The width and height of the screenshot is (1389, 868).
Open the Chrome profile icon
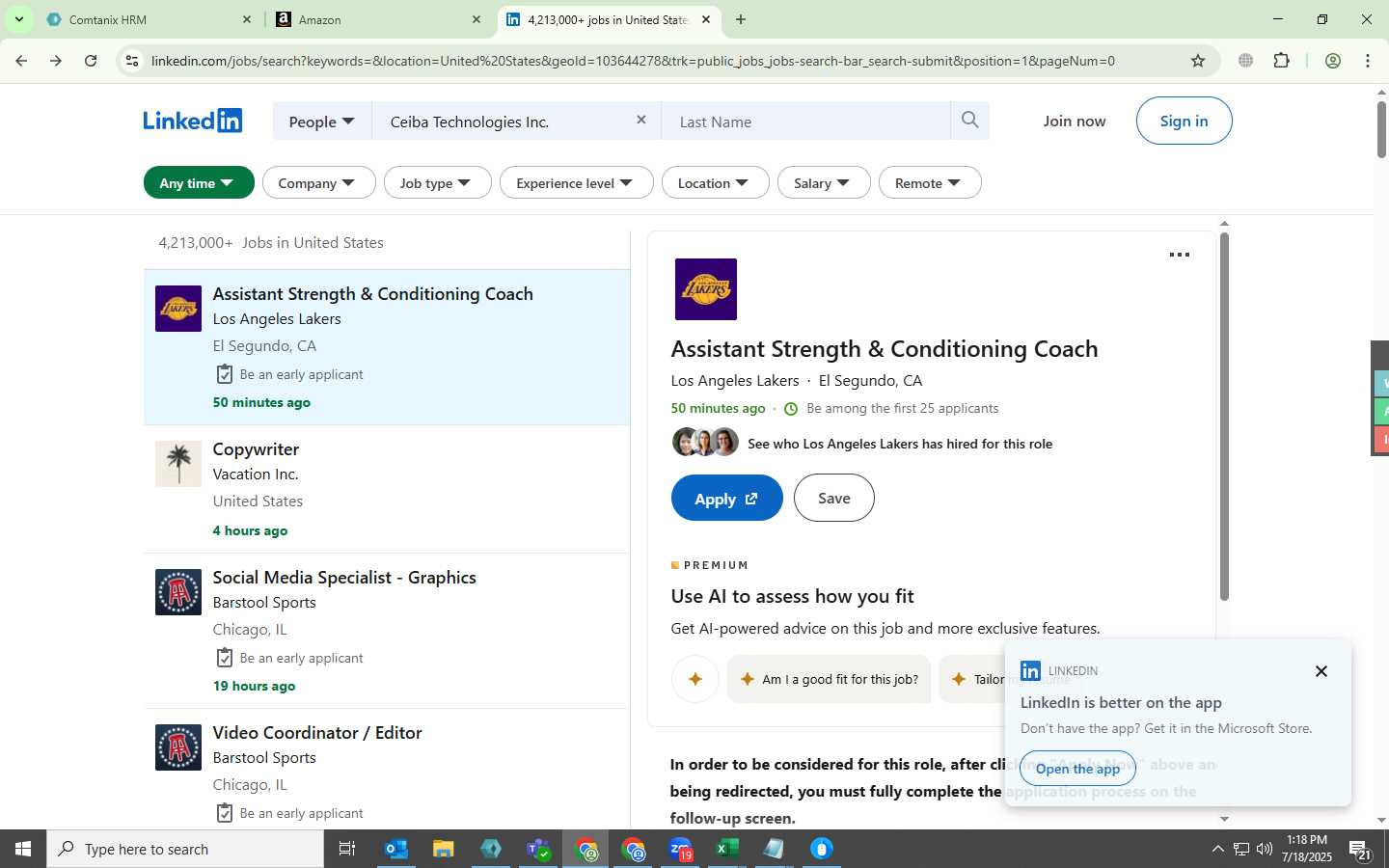click(x=1333, y=61)
